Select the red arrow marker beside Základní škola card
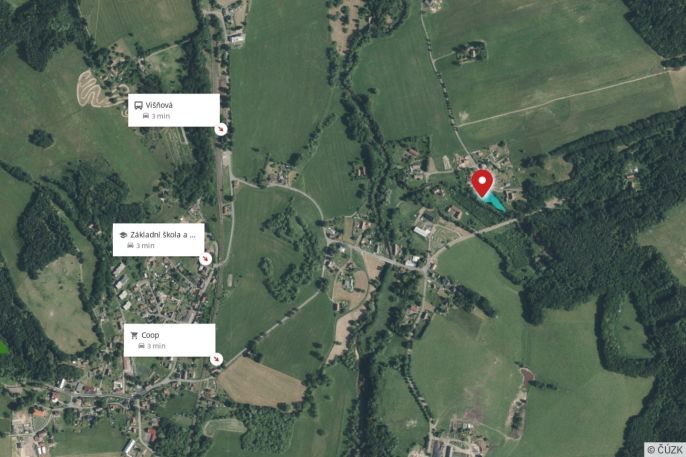This screenshot has width=686, height=457. (206, 259)
